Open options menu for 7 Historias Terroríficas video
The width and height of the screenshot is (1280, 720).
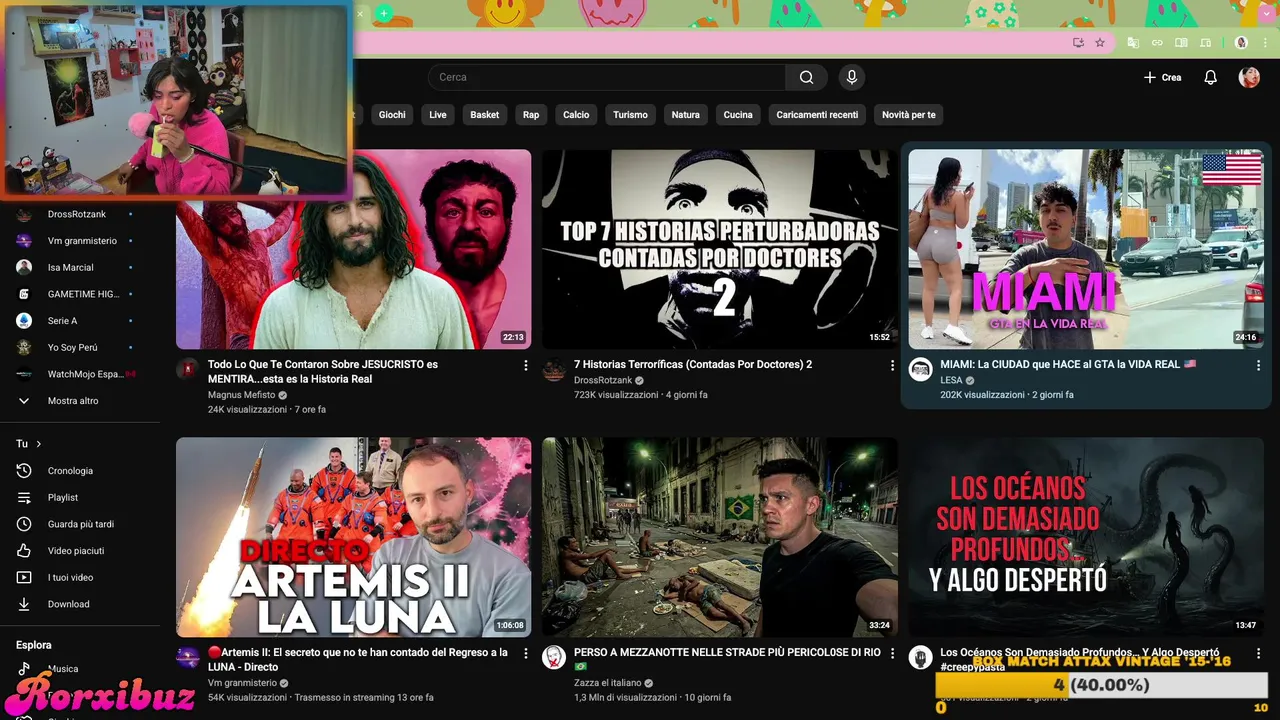(892, 366)
